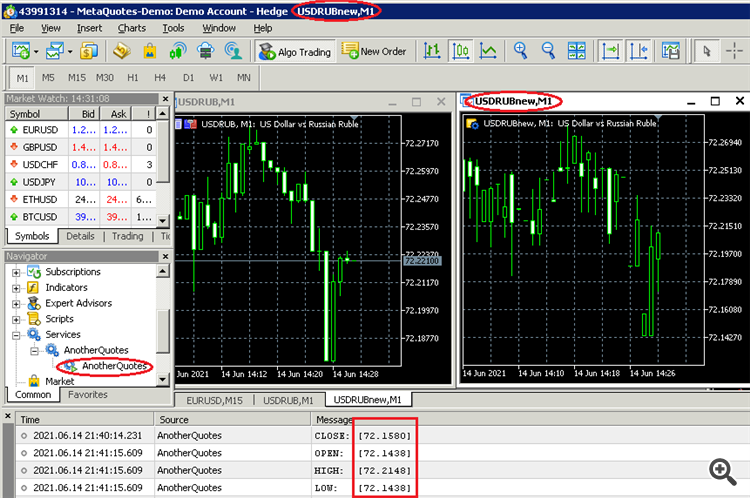Open the File menu

click(17, 28)
